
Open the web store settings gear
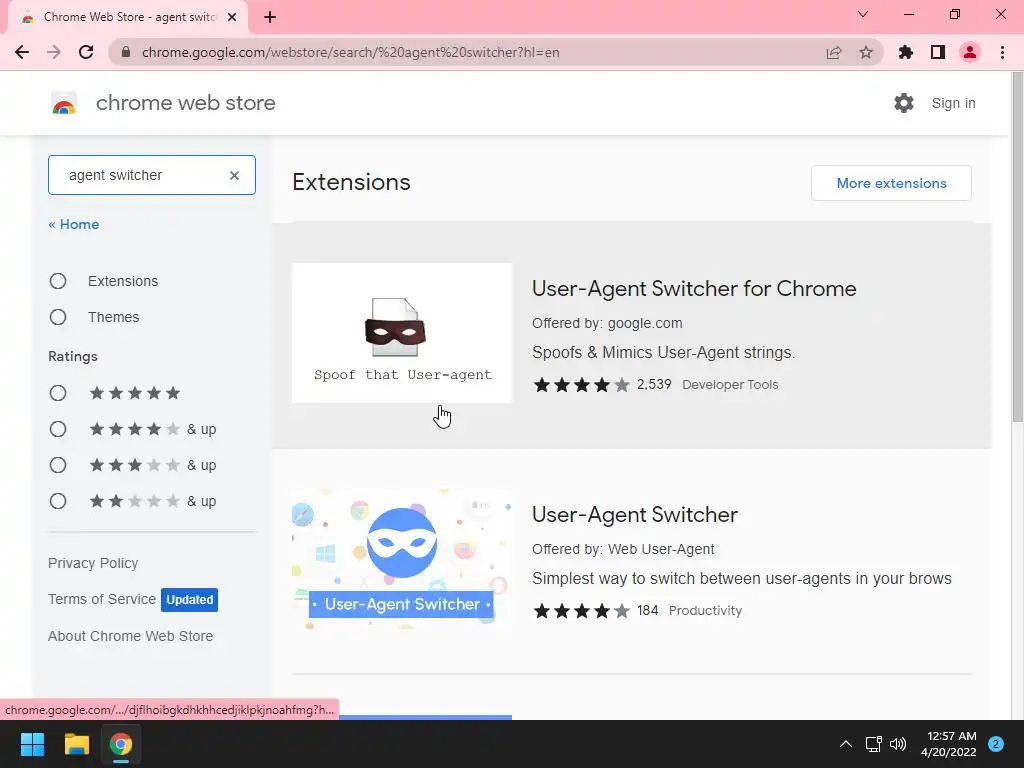coord(904,103)
